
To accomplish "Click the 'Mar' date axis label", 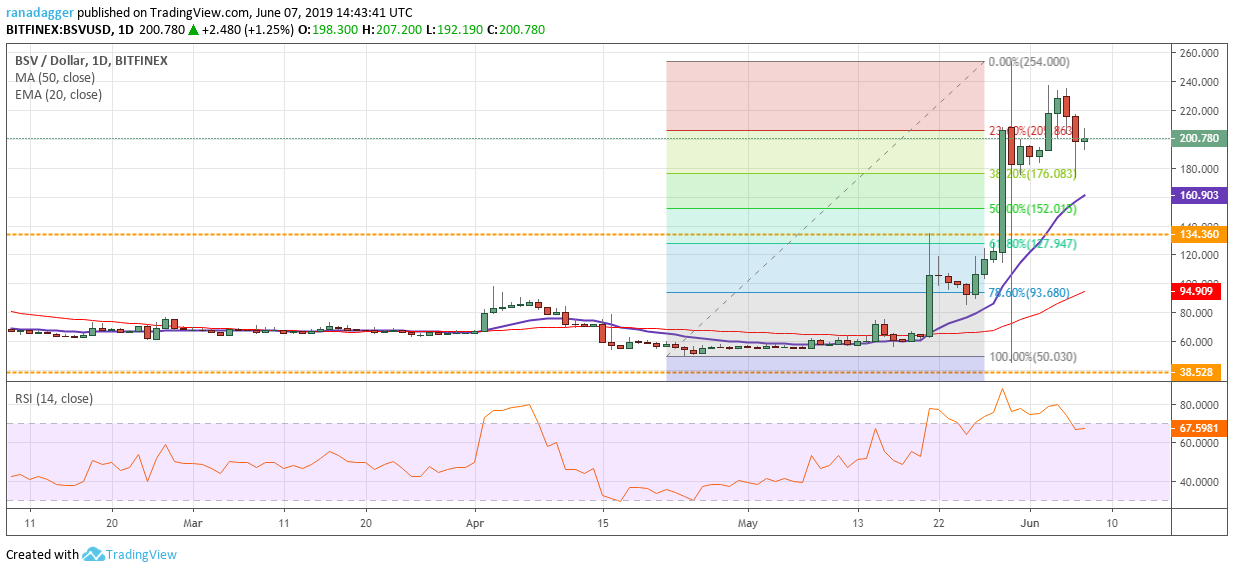I will pyautogui.click(x=193, y=523).
